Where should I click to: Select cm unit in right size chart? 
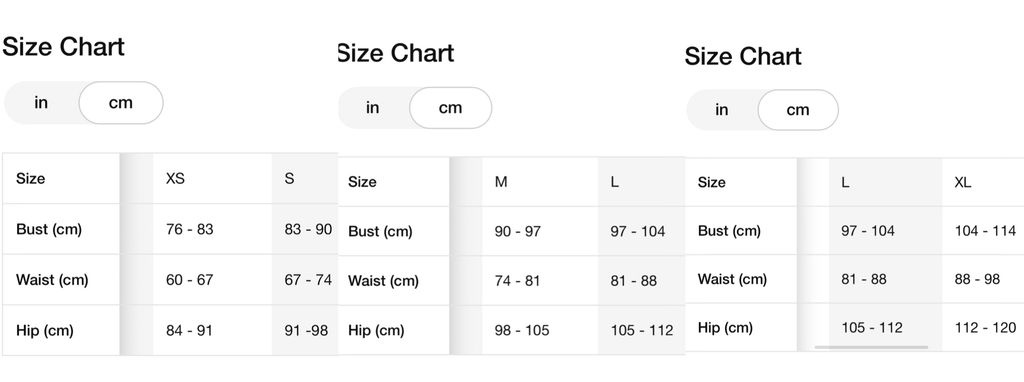coord(797,110)
